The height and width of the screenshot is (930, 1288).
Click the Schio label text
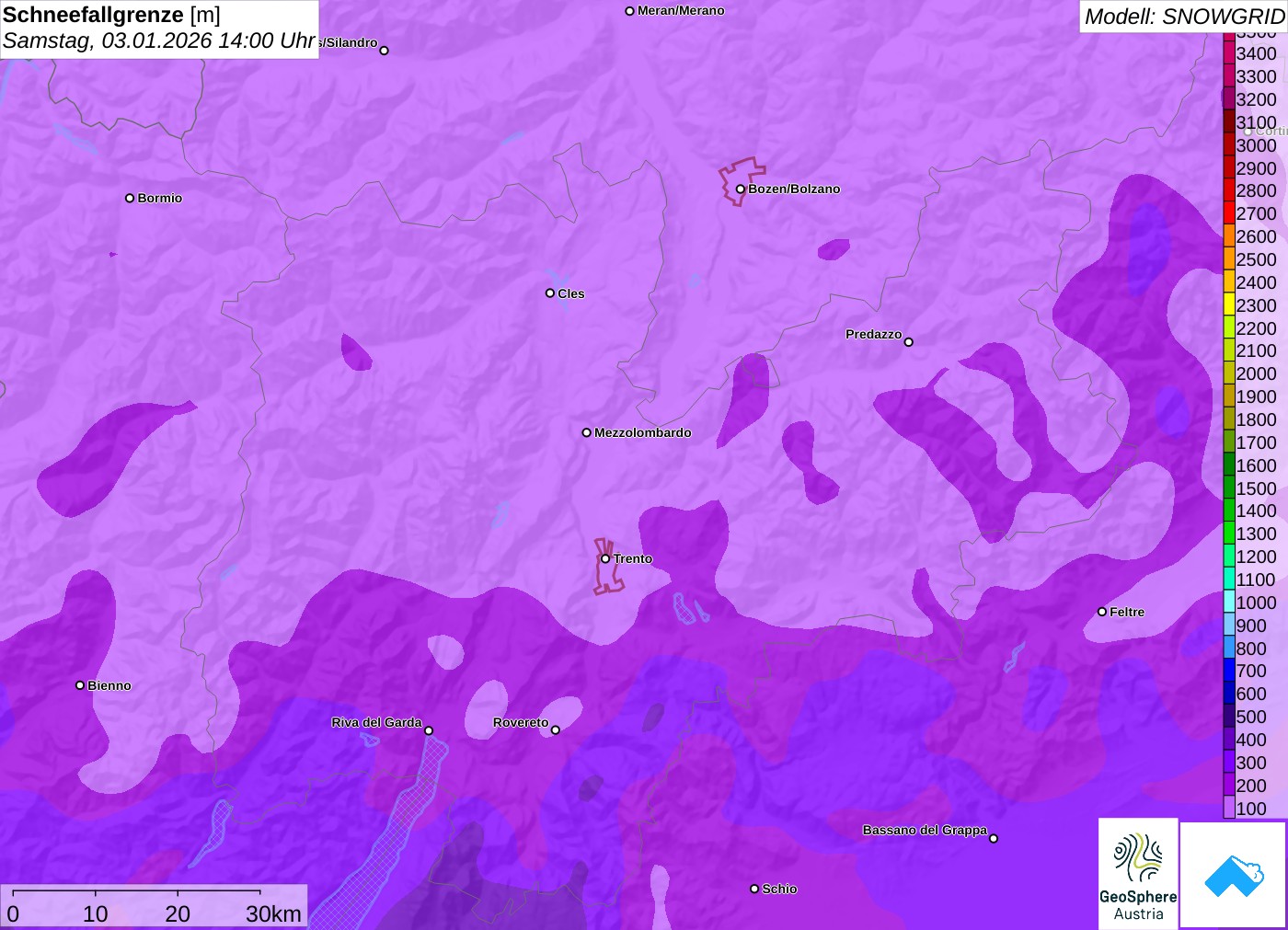tap(779, 889)
